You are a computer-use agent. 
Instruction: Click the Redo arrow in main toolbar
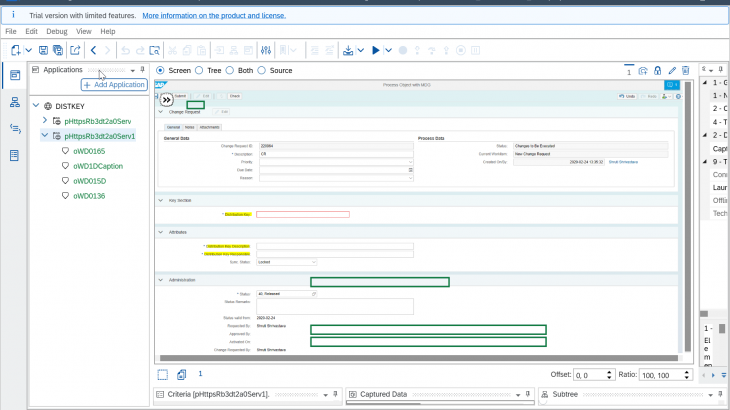tap(140, 50)
